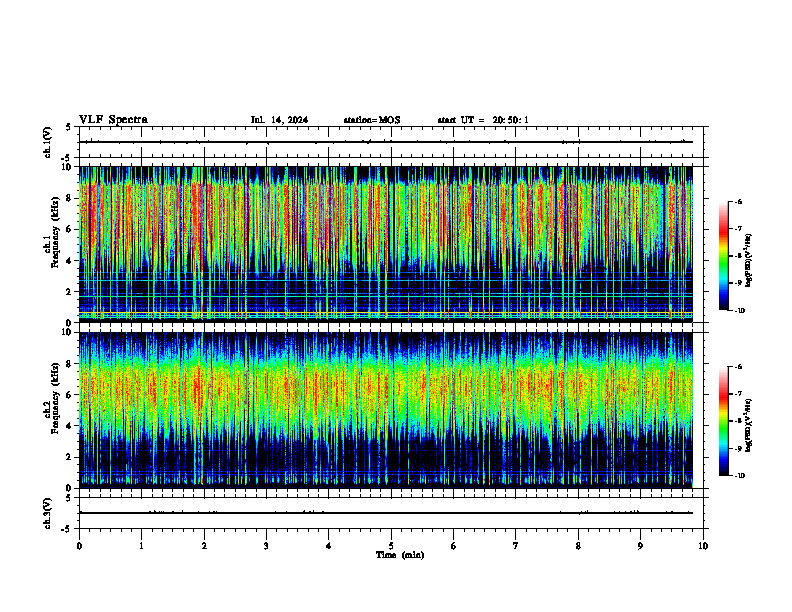Click the "-8" tick on ch.1 colorbar

tap(738, 256)
